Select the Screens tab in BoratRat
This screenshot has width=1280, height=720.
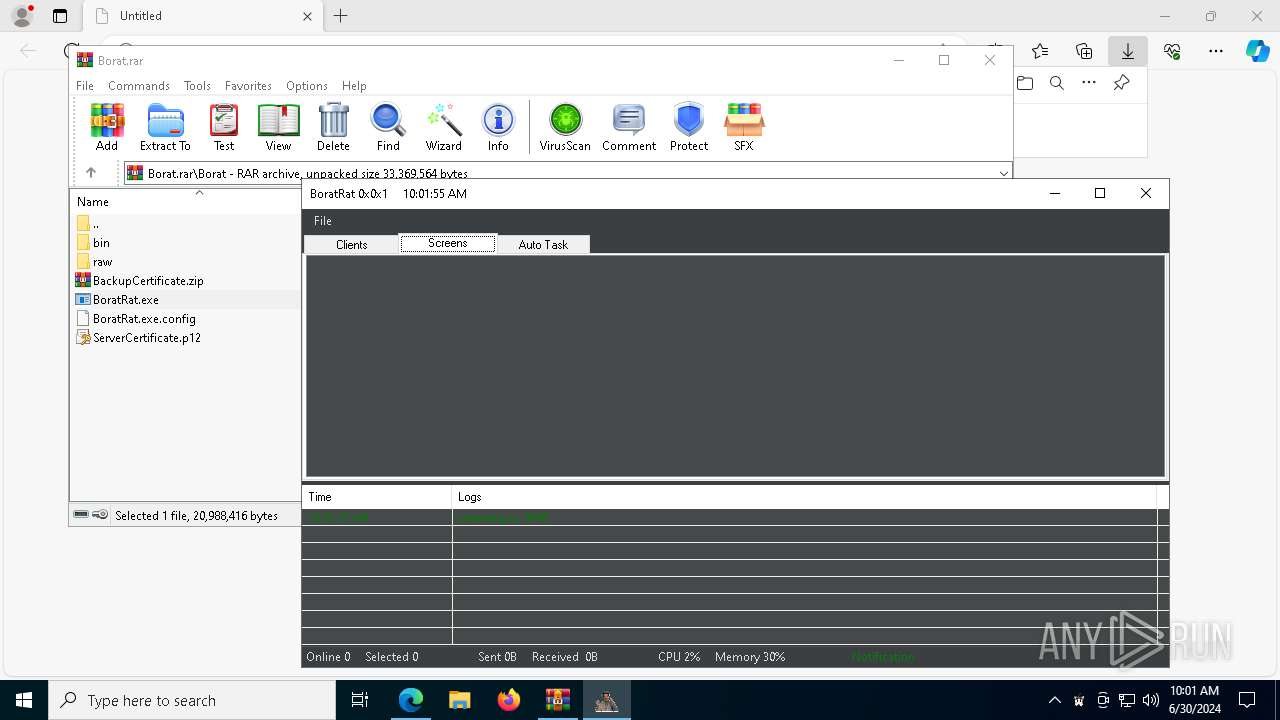point(448,243)
